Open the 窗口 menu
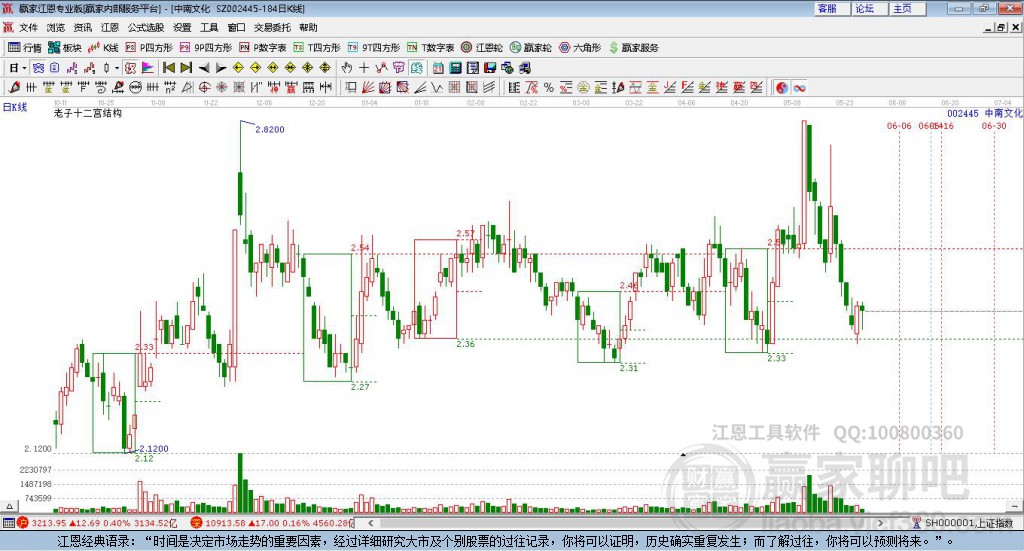 (x=236, y=27)
